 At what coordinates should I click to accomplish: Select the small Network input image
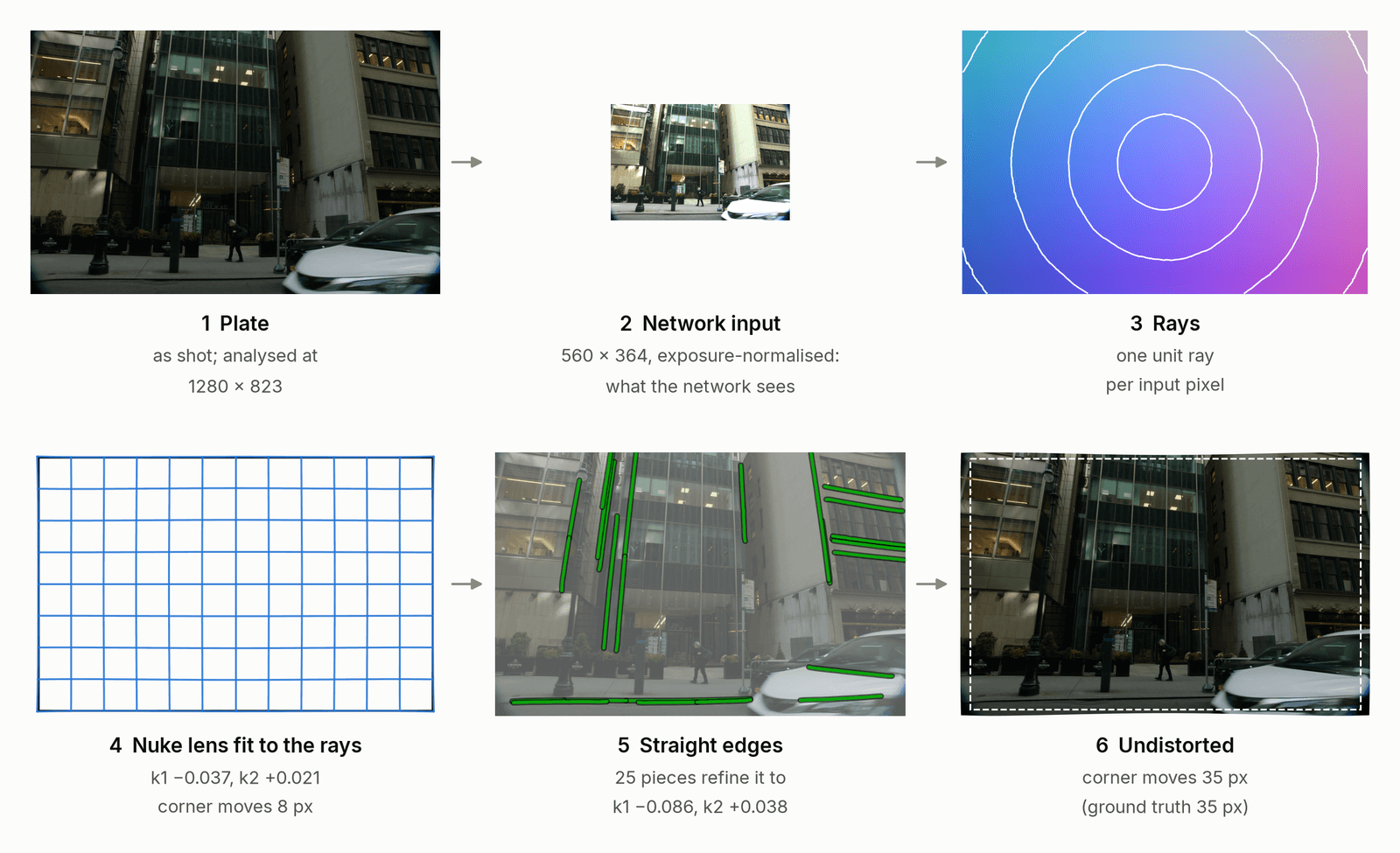coord(700,162)
